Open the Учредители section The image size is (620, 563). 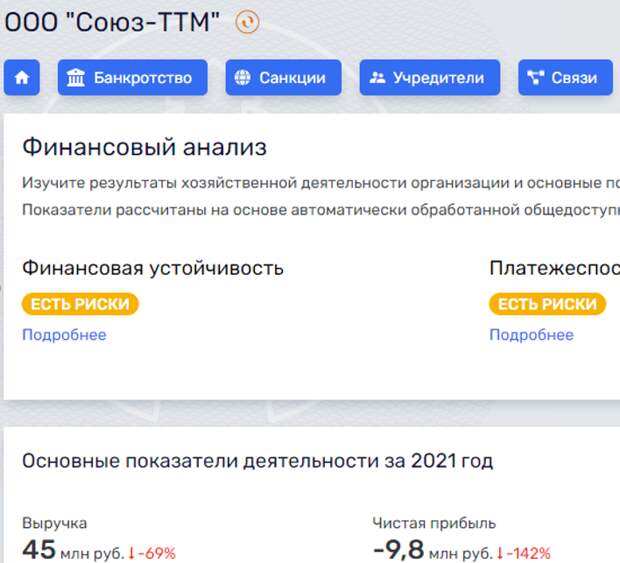[430, 77]
